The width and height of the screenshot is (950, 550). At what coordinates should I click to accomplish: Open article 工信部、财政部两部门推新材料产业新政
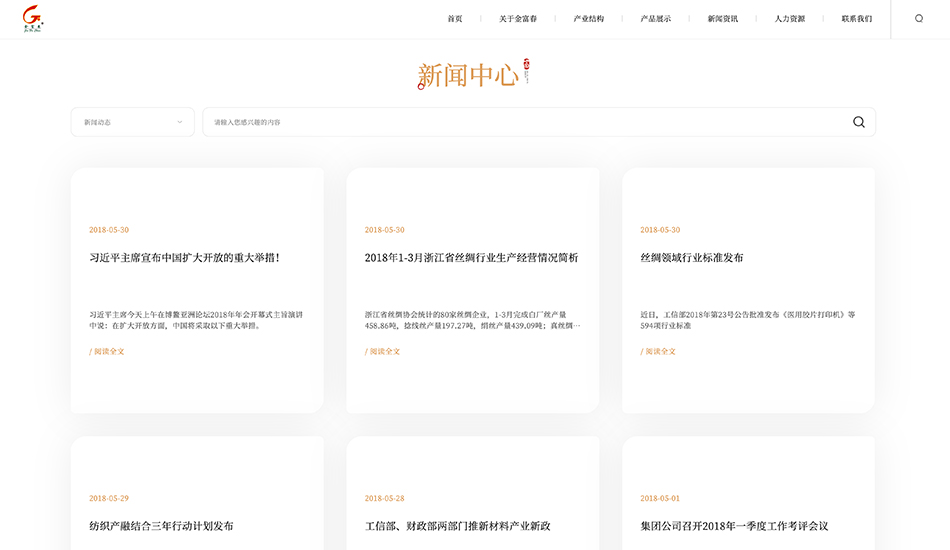coord(457,526)
